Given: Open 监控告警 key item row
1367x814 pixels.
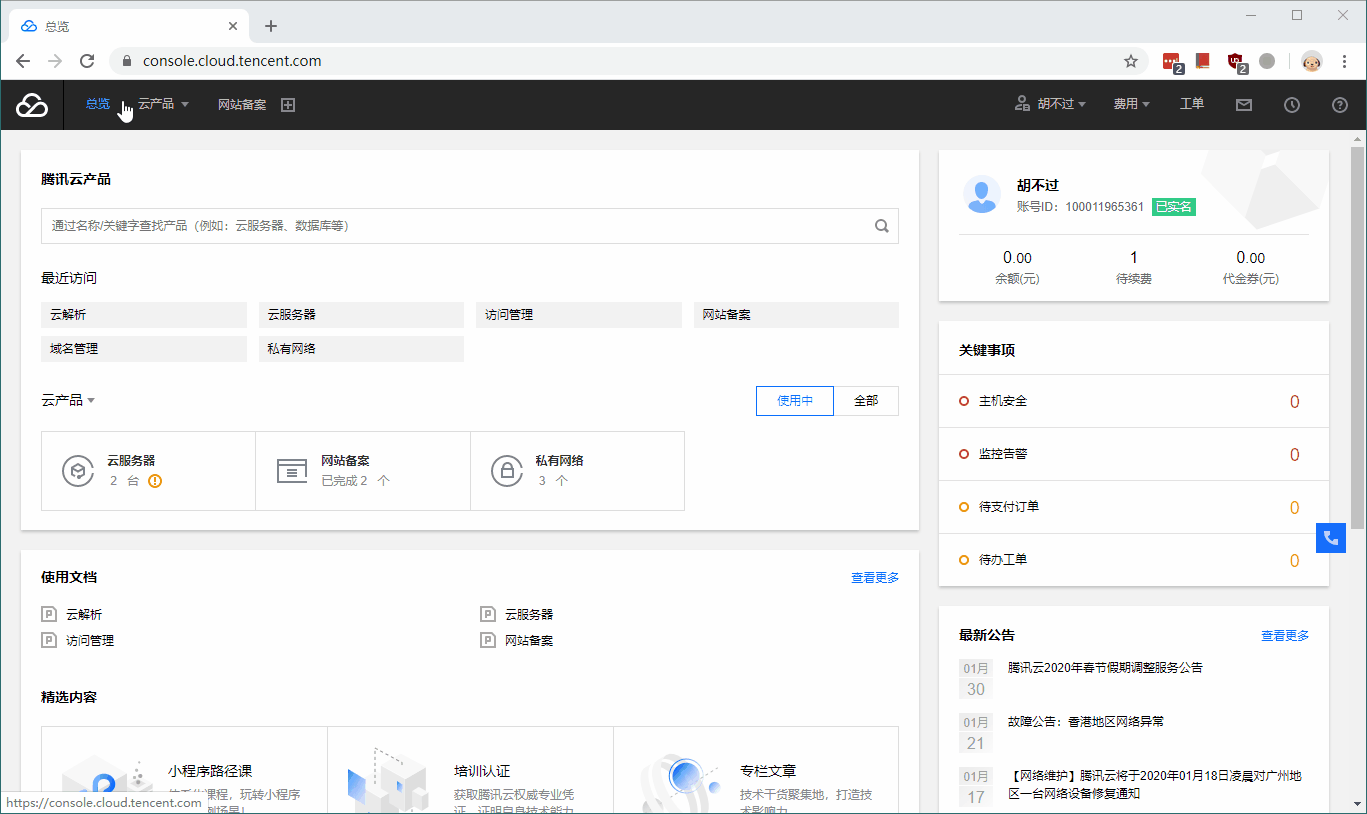Looking at the screenshot, I should point(1134,454).
